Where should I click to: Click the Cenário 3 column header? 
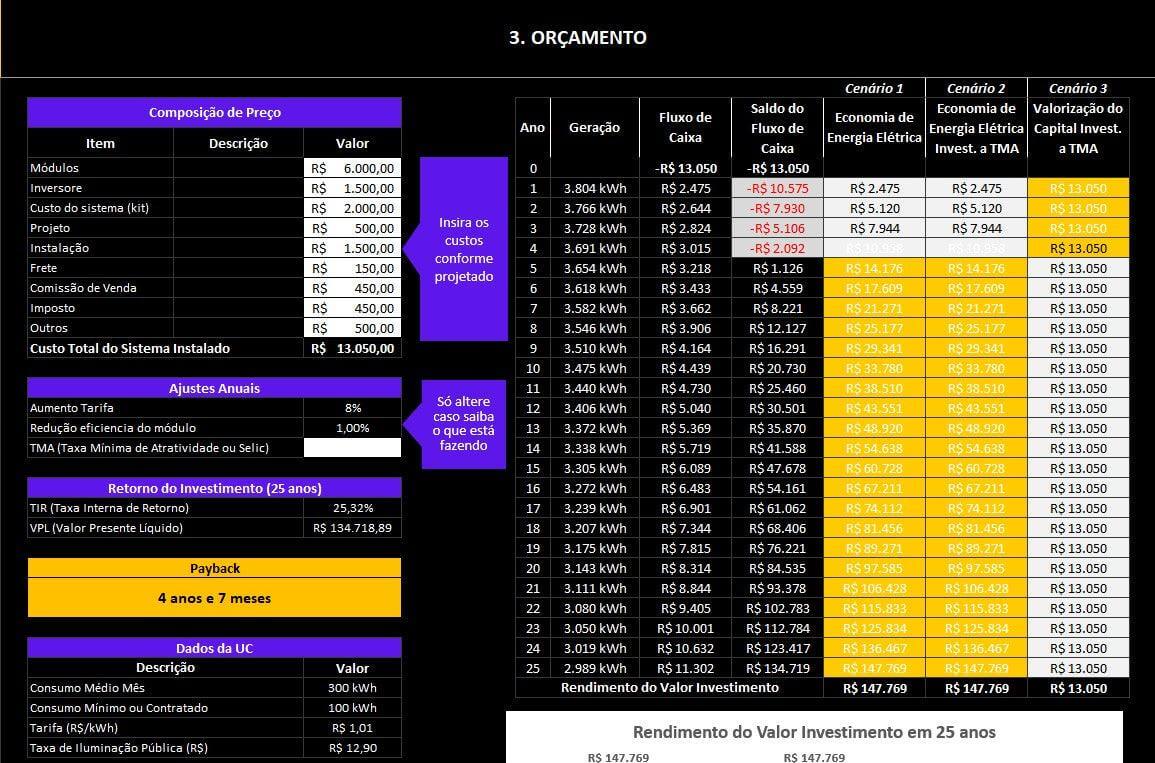pos(1078,88)
